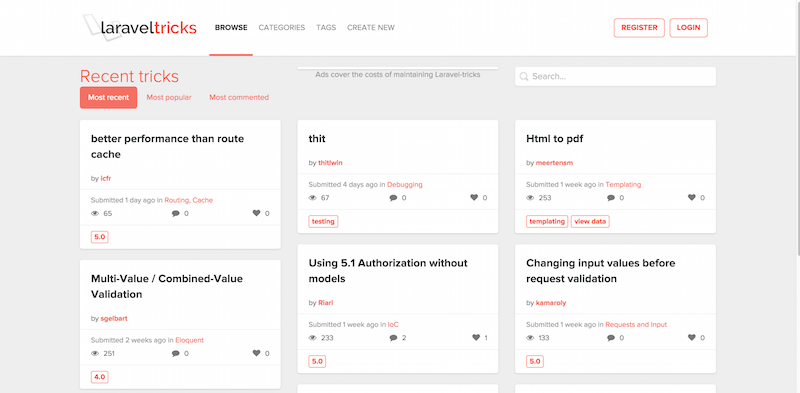Click the Login button
Image resolution: width=800 pixels, height=393 pixels.
tap(688, 28)
